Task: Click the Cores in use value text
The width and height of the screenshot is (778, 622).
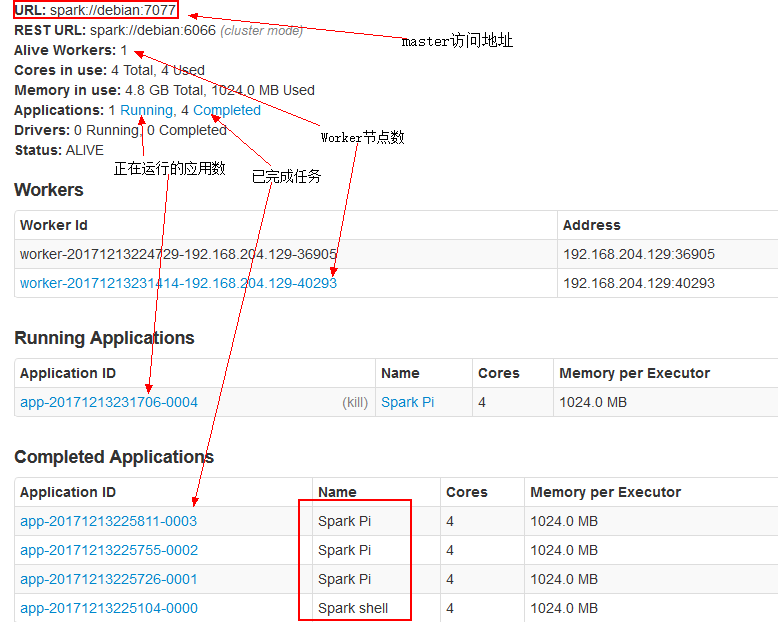Action: coord(158,70)
